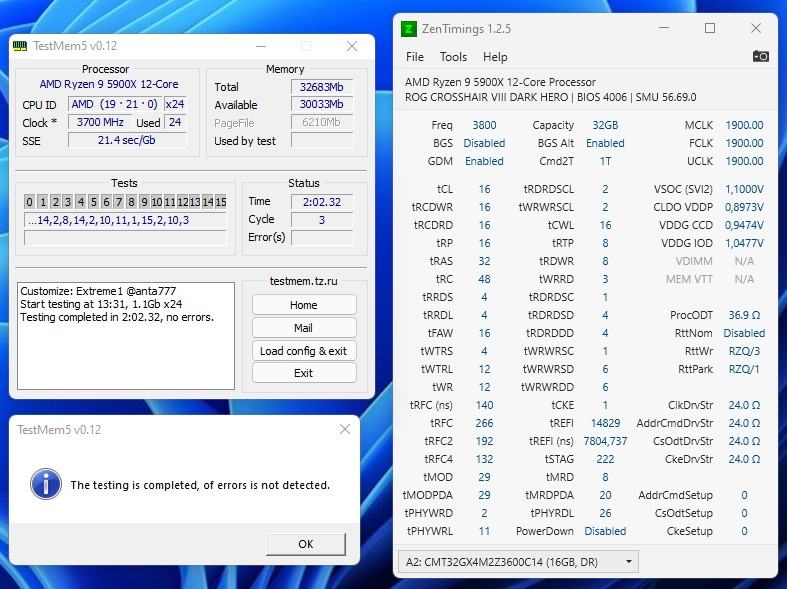Close the testing completed message dialog
Viewport: 787px width, 589px height.
coord(345,429)
